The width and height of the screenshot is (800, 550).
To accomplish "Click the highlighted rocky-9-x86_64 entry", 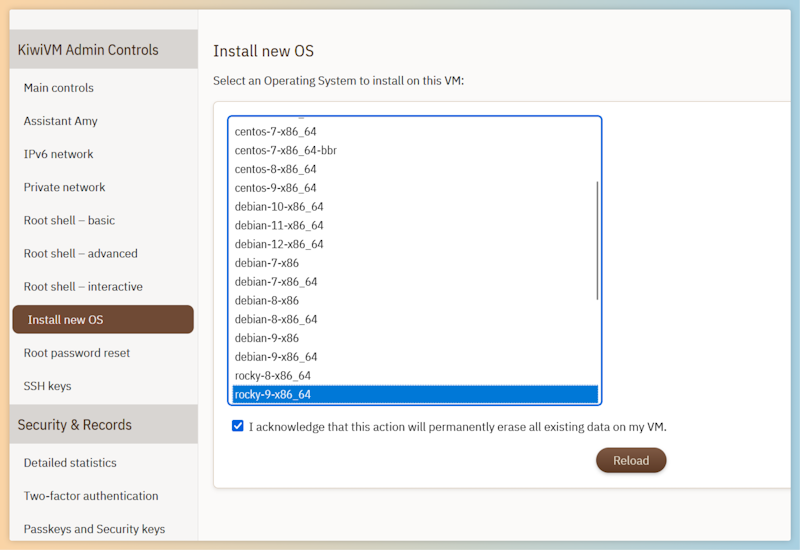I will (414, 394).
